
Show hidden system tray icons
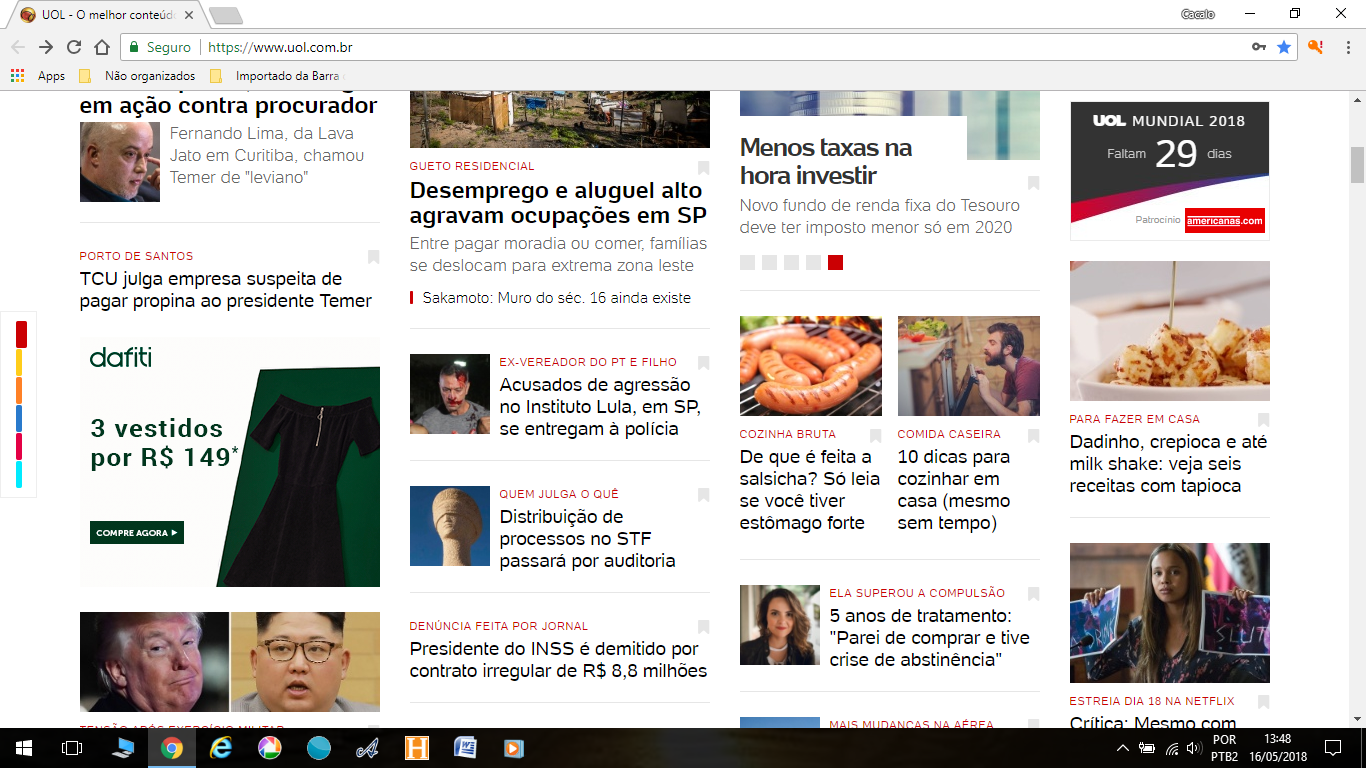click(x=1122, y=748)
